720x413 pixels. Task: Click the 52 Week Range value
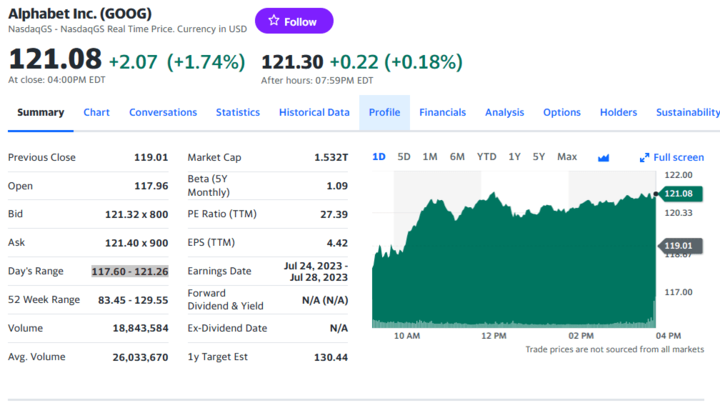click(133, 300)
